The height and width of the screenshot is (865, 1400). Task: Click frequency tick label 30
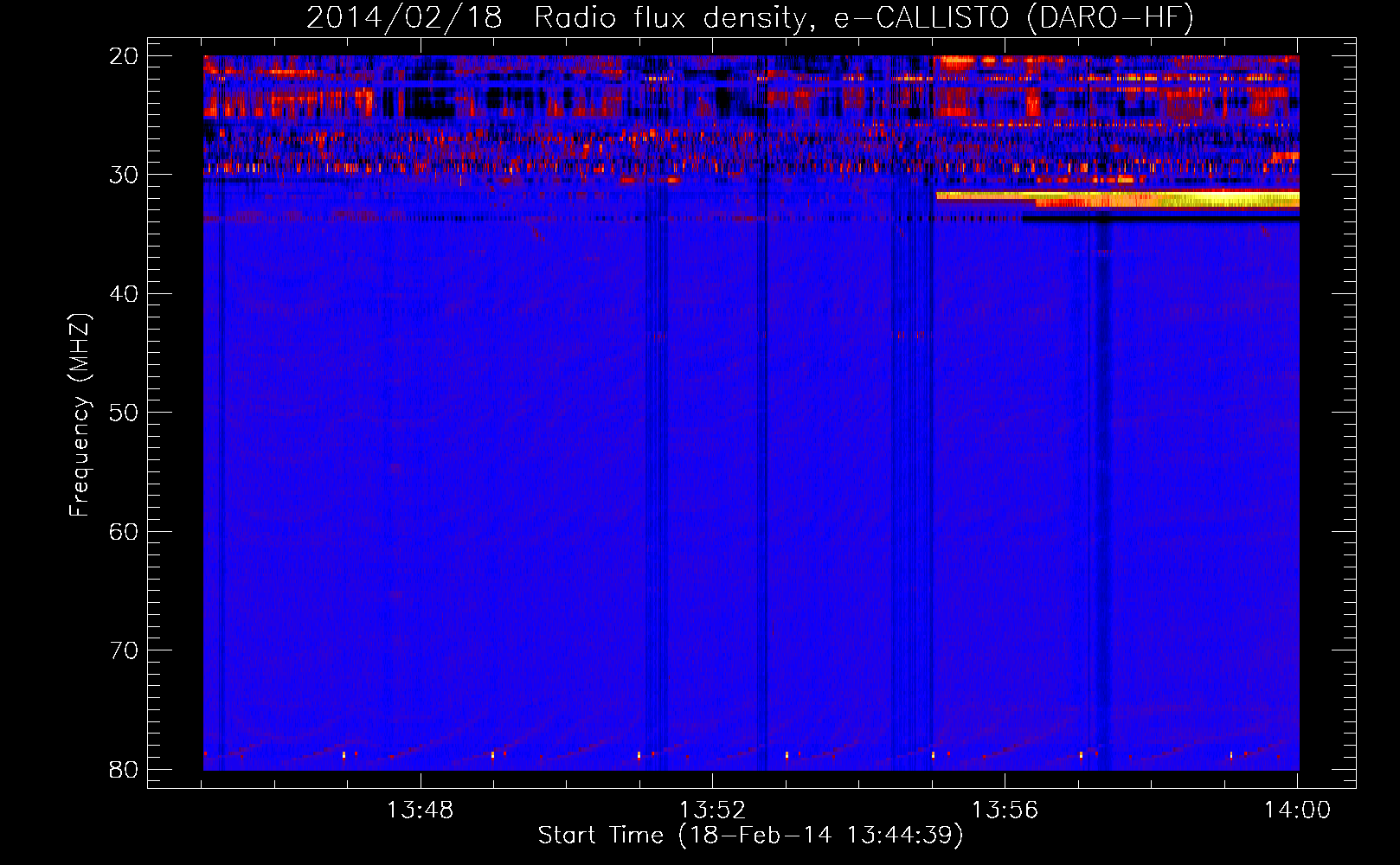pos(124,175)
